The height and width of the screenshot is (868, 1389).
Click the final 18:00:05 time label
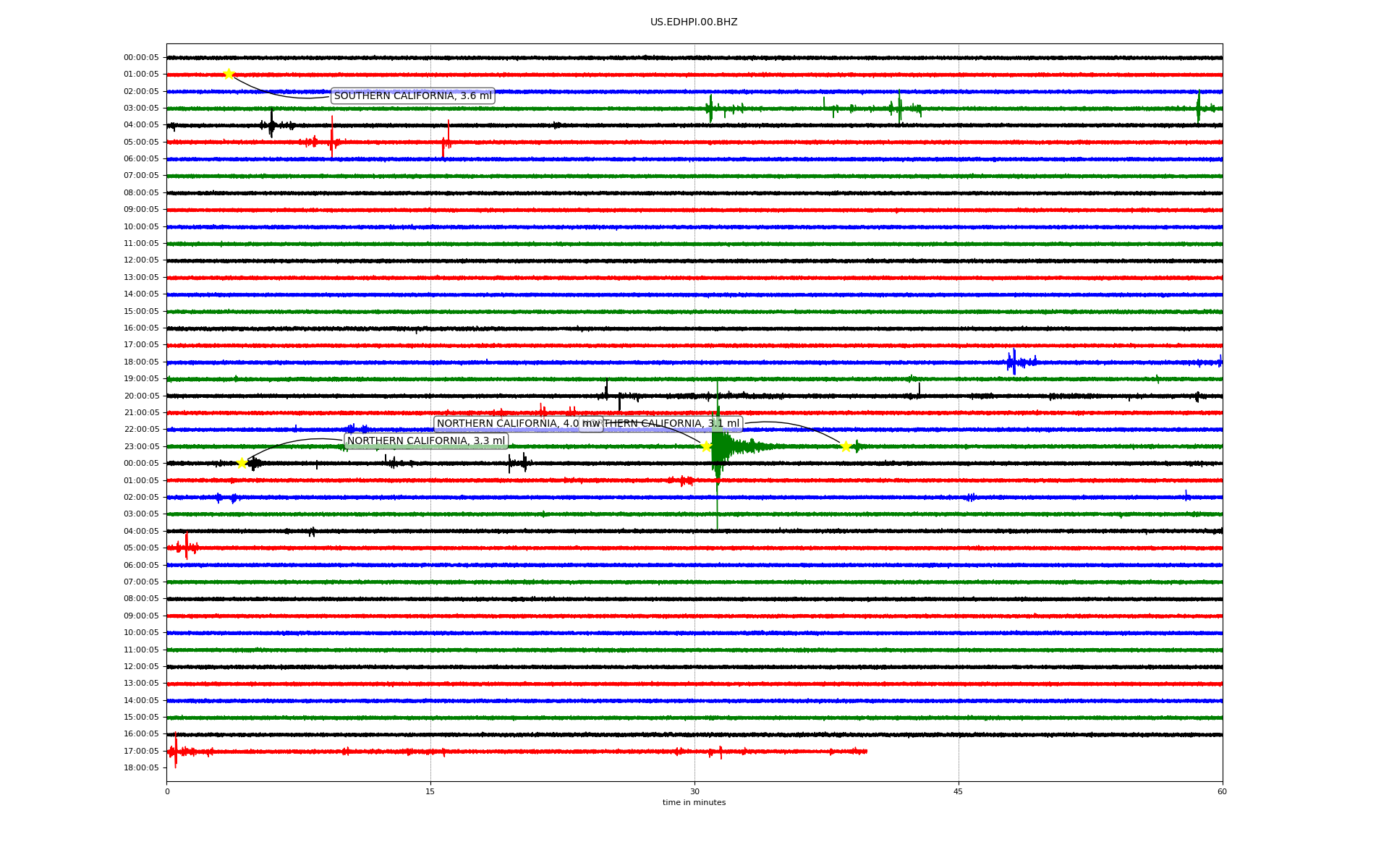141,768
